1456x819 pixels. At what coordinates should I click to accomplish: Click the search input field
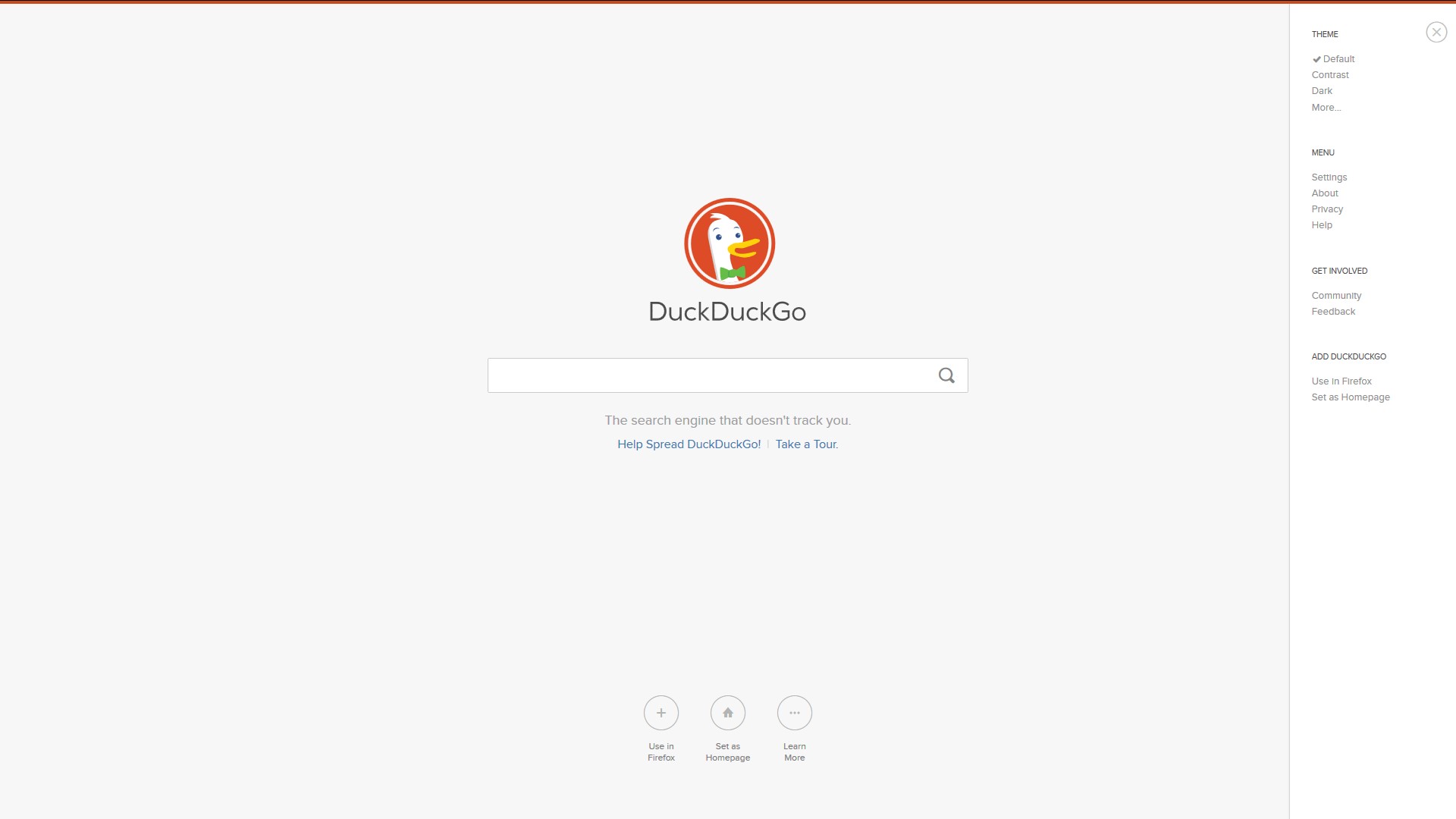click(x=728, y=374)
